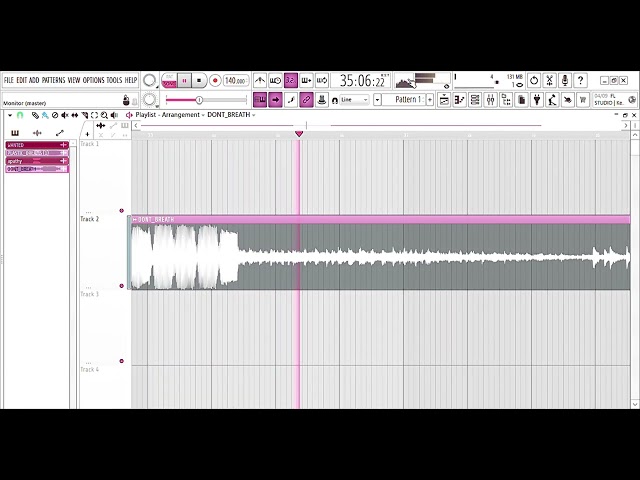Click the one-click recording microphone icon

pyautogui.click(x=565, y=80)
